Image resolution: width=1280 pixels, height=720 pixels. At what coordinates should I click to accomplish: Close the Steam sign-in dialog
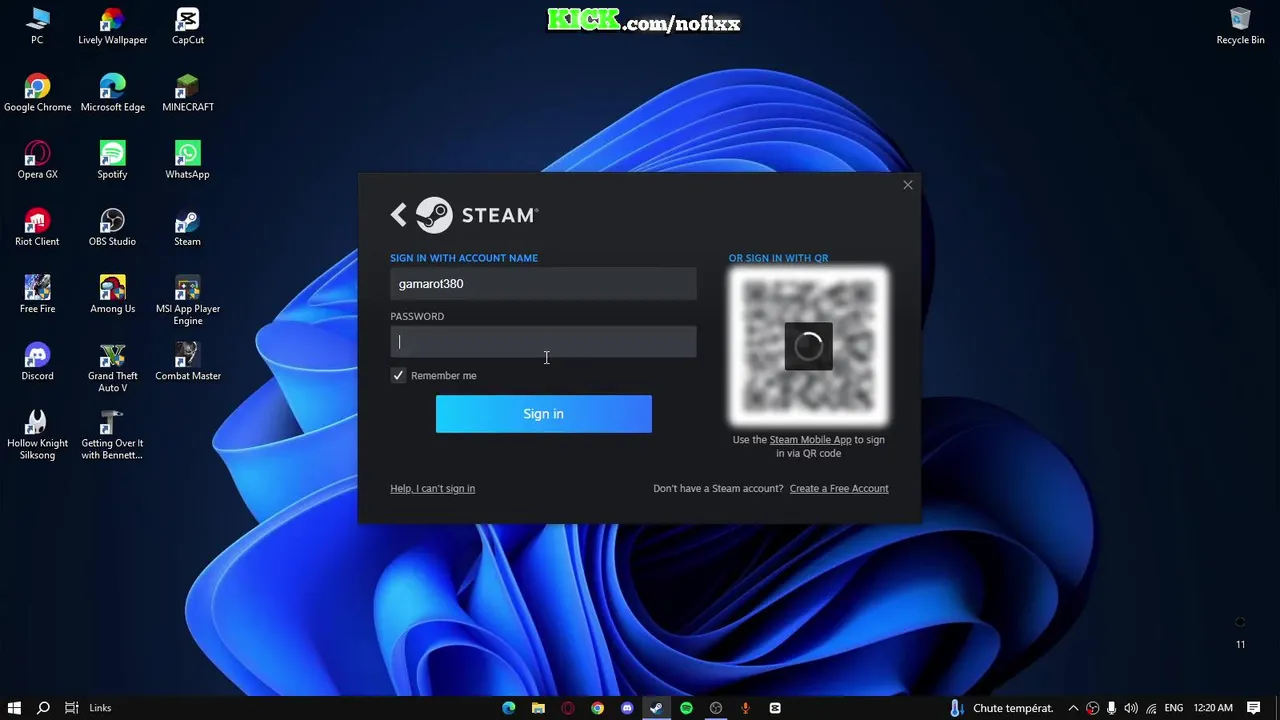908,185
